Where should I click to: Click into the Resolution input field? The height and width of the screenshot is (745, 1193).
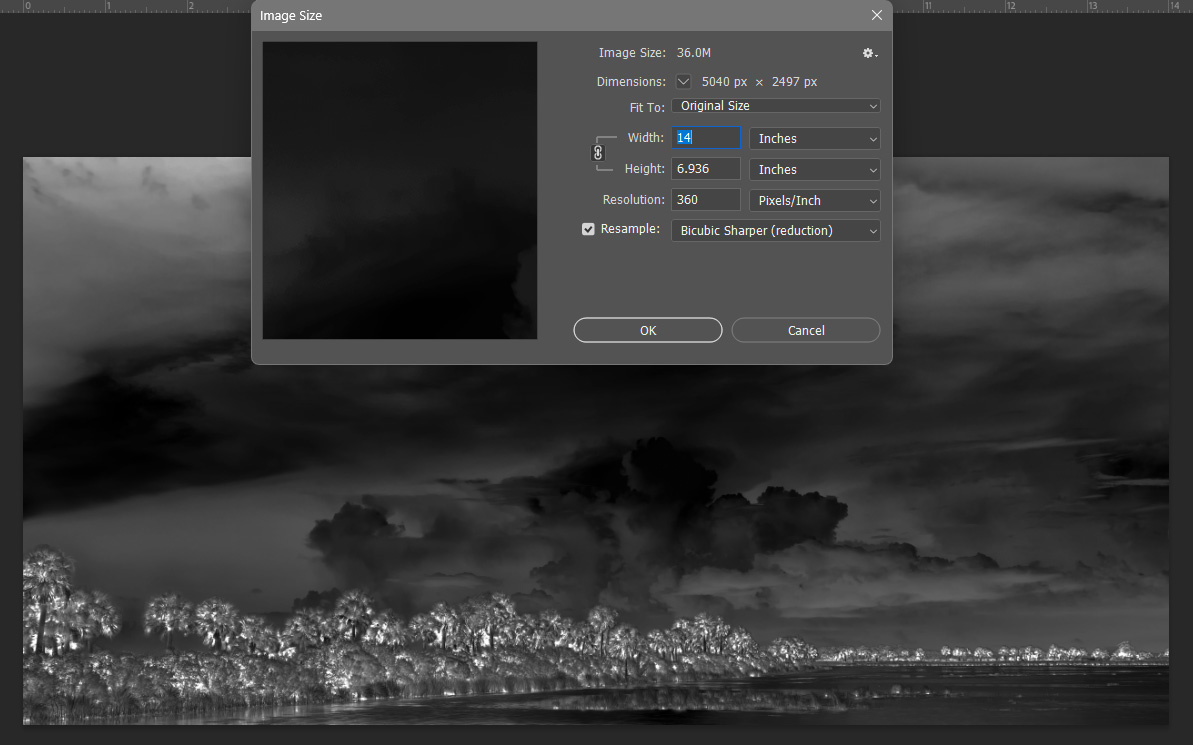coord(705,199)
